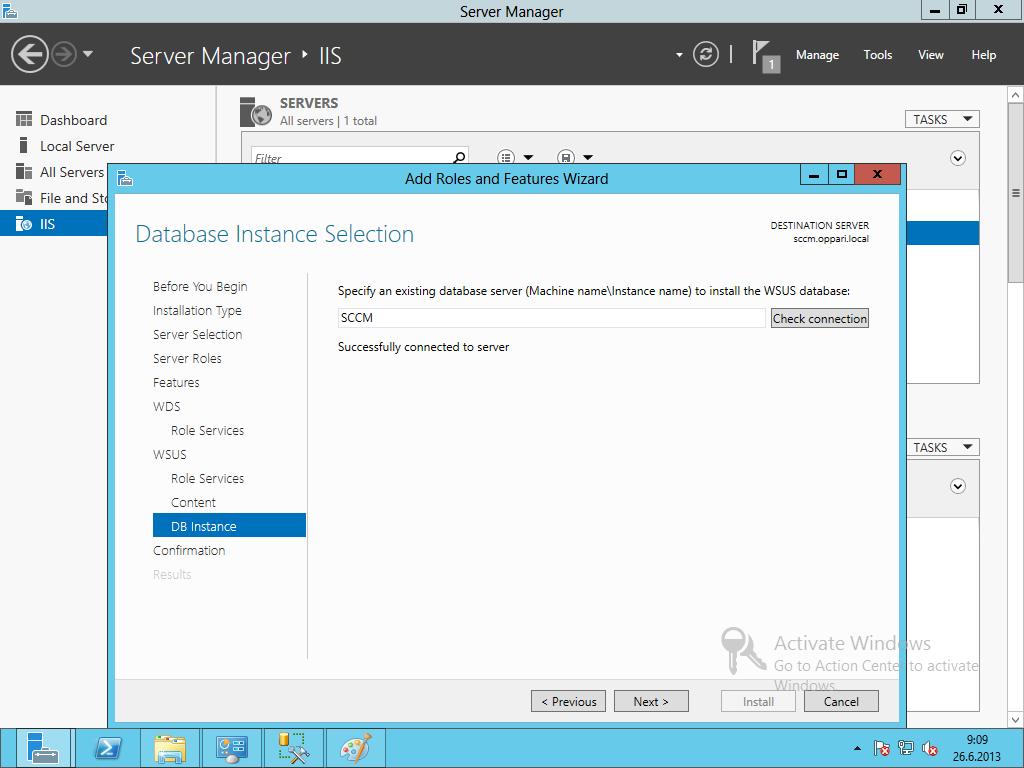The width and height of the screenshot is (1024, 768).
Task: Click the destination server name sccm.oppari.local
Action: 831,239
